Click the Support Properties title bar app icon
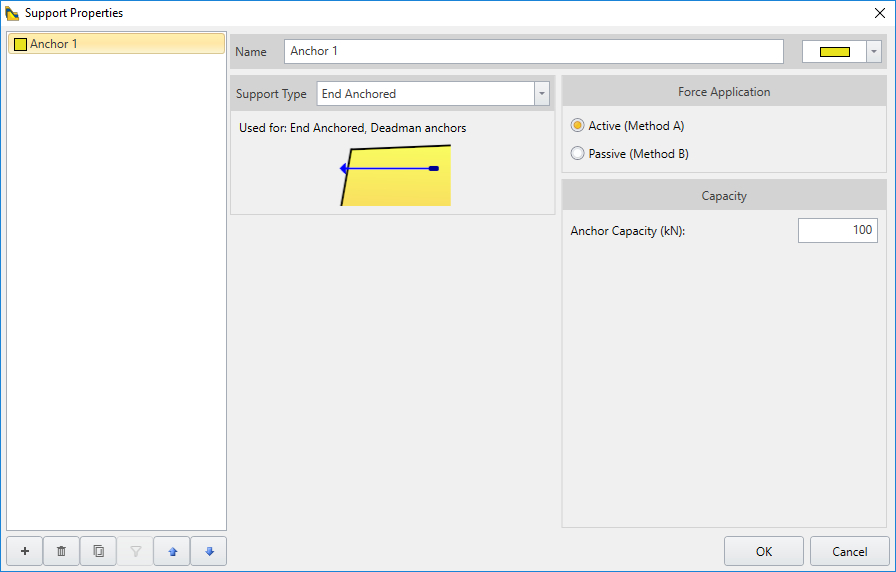 [x=12, y=13]
